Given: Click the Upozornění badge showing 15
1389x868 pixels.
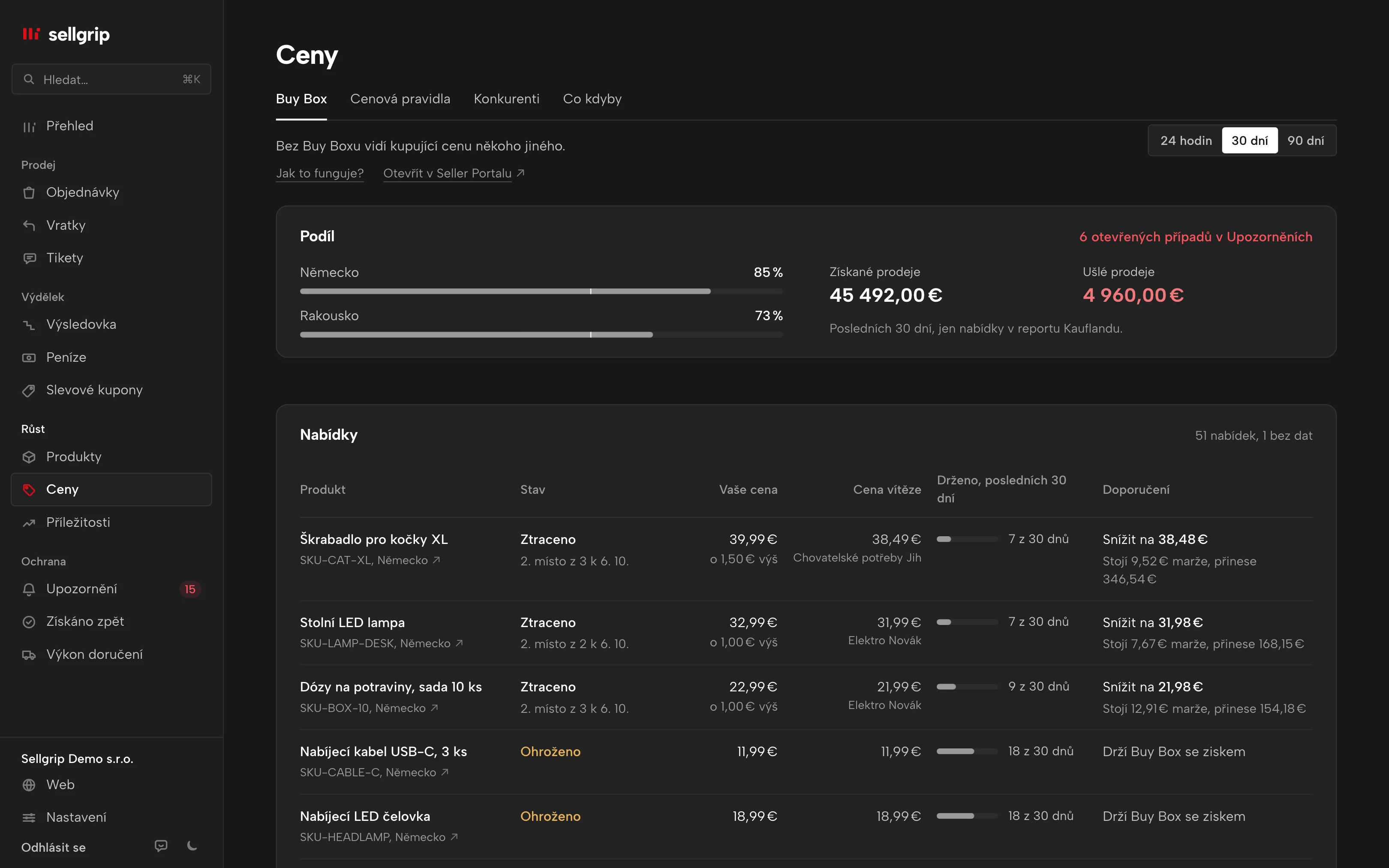Looking at the screenshot, I should [190, 589].
